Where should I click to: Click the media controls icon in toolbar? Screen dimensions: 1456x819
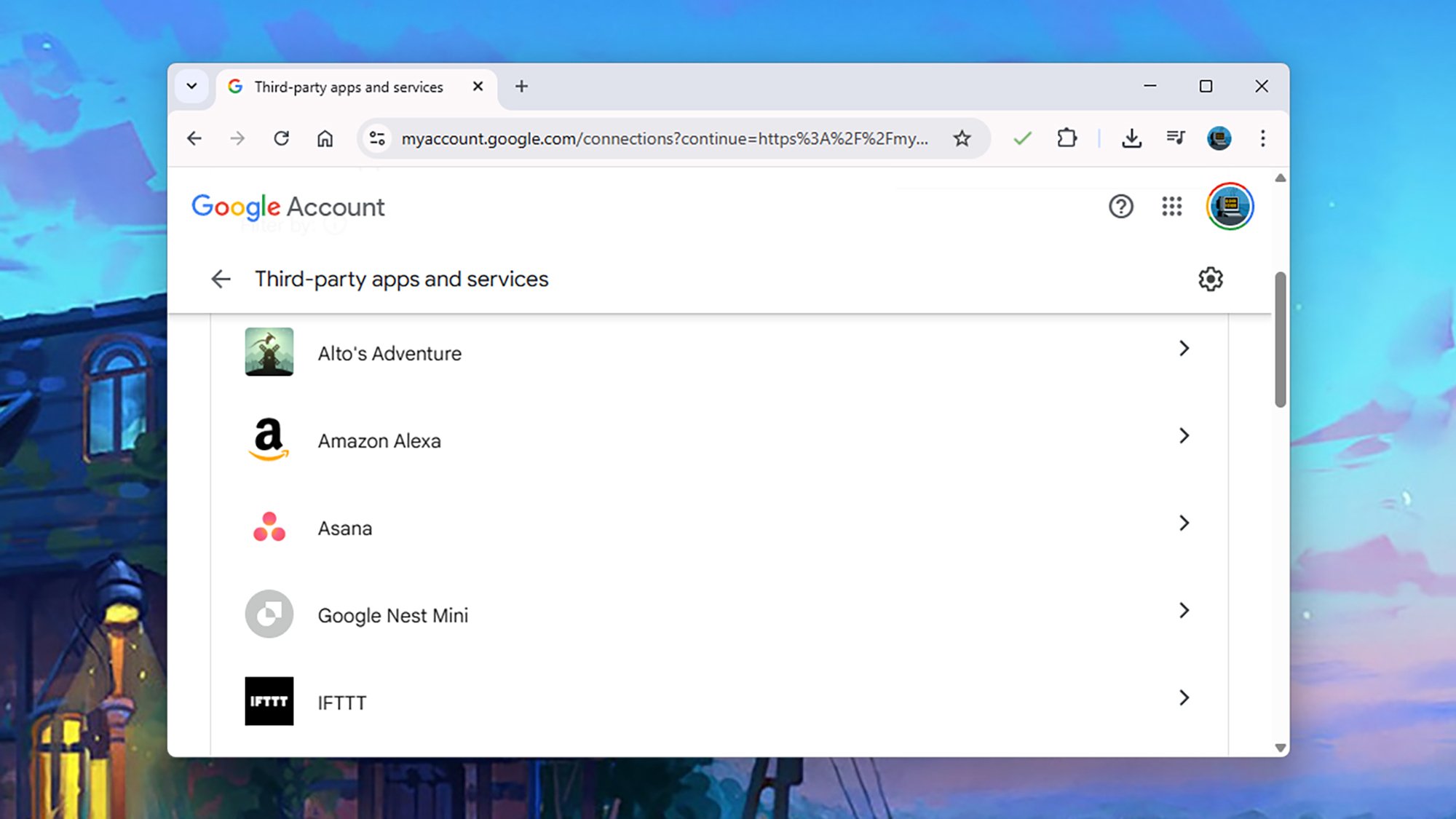pos(1175,138)
